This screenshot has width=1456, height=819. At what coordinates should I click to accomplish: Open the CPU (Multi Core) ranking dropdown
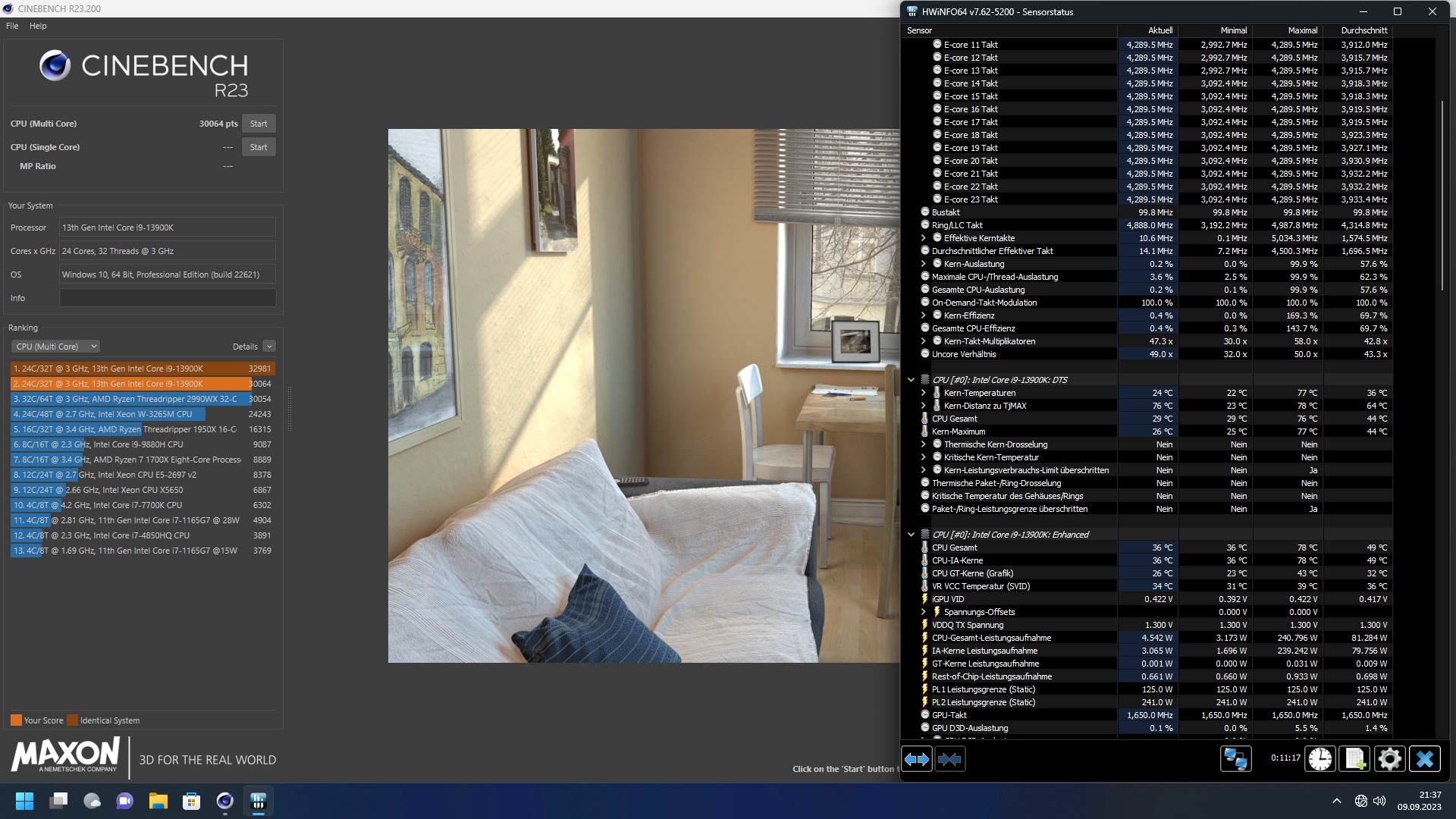click(55, 347)
